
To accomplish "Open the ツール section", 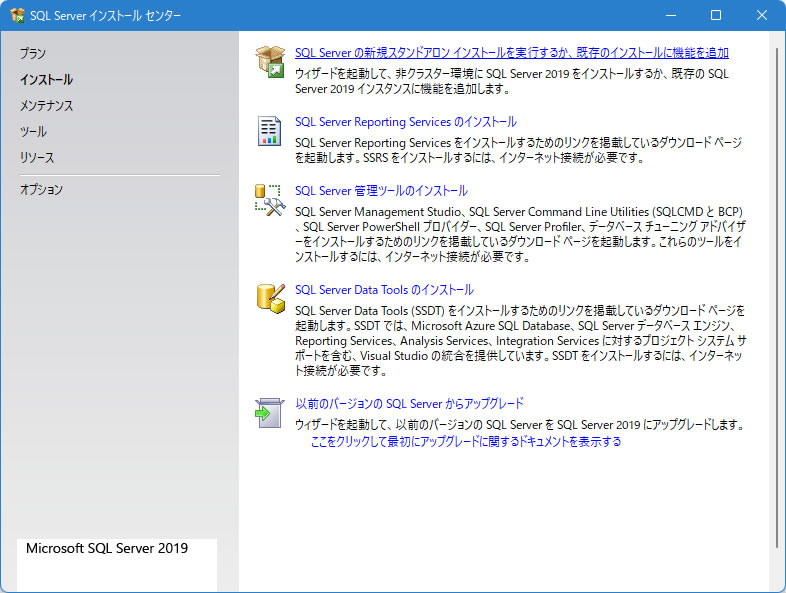I will (33, 131).
